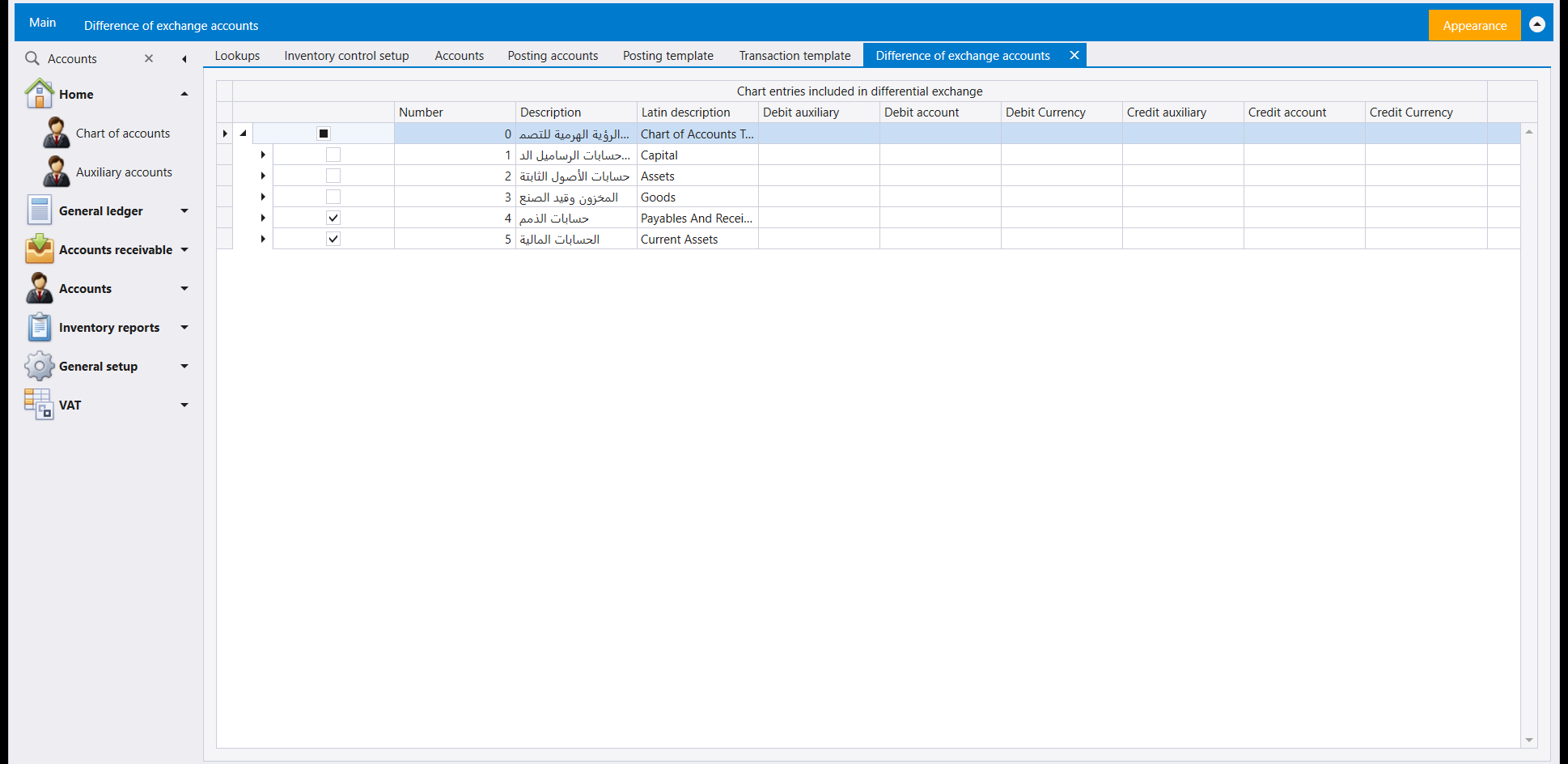The width and height of the screenshot is (1568, 764).
Task: Sort by the Number column header
Action: (x=455, y=112)
